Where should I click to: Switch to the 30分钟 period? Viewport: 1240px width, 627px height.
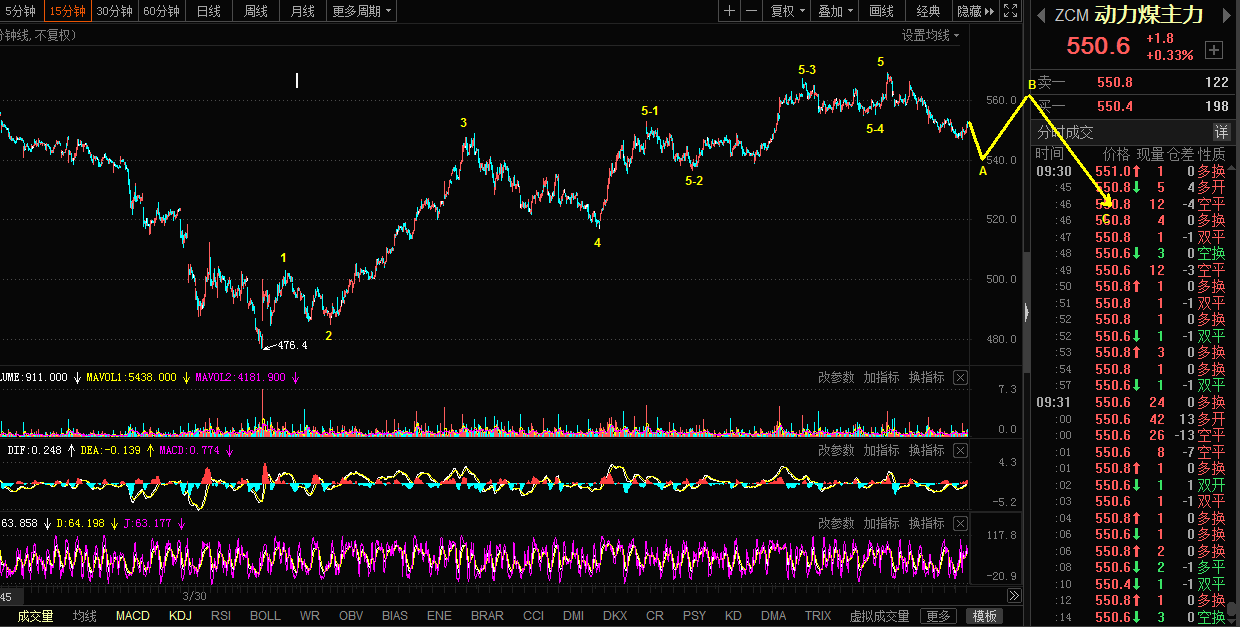(114, 11)
